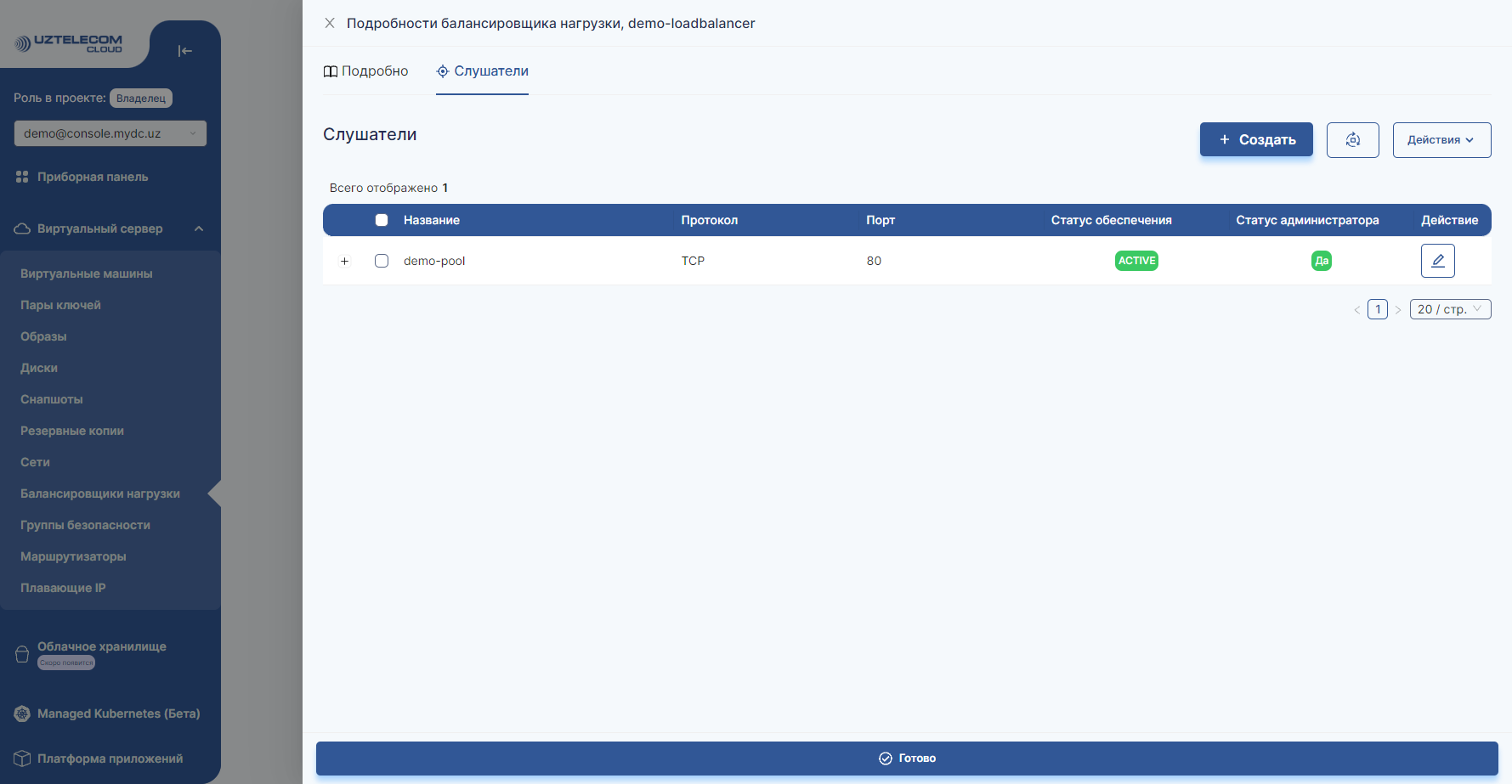Click the Облачное хранилище bucket icon

20,653
